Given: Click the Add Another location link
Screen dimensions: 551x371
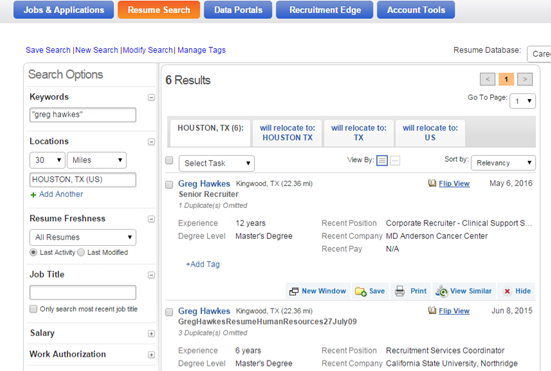Looking at the screenshot, I should pyautogui.click(x=61, y=194).
